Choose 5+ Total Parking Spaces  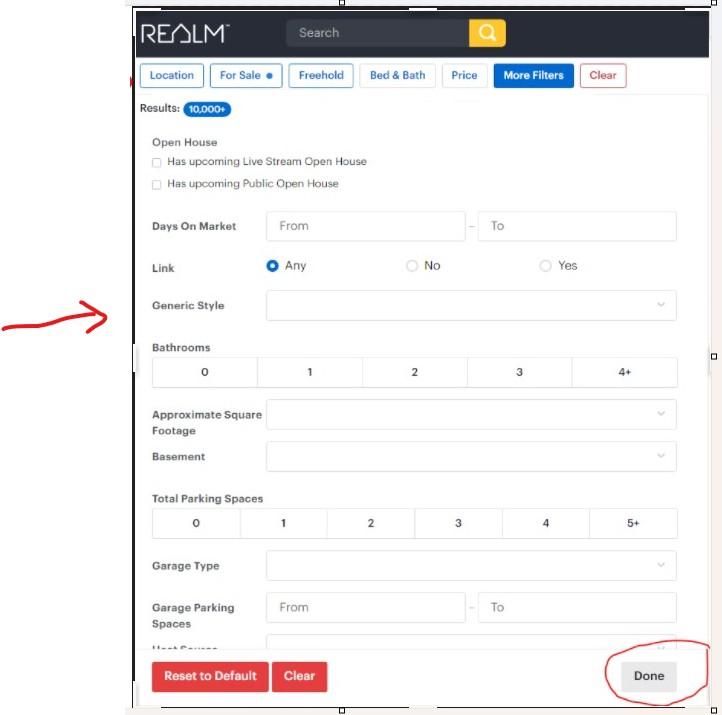point(633,524)
